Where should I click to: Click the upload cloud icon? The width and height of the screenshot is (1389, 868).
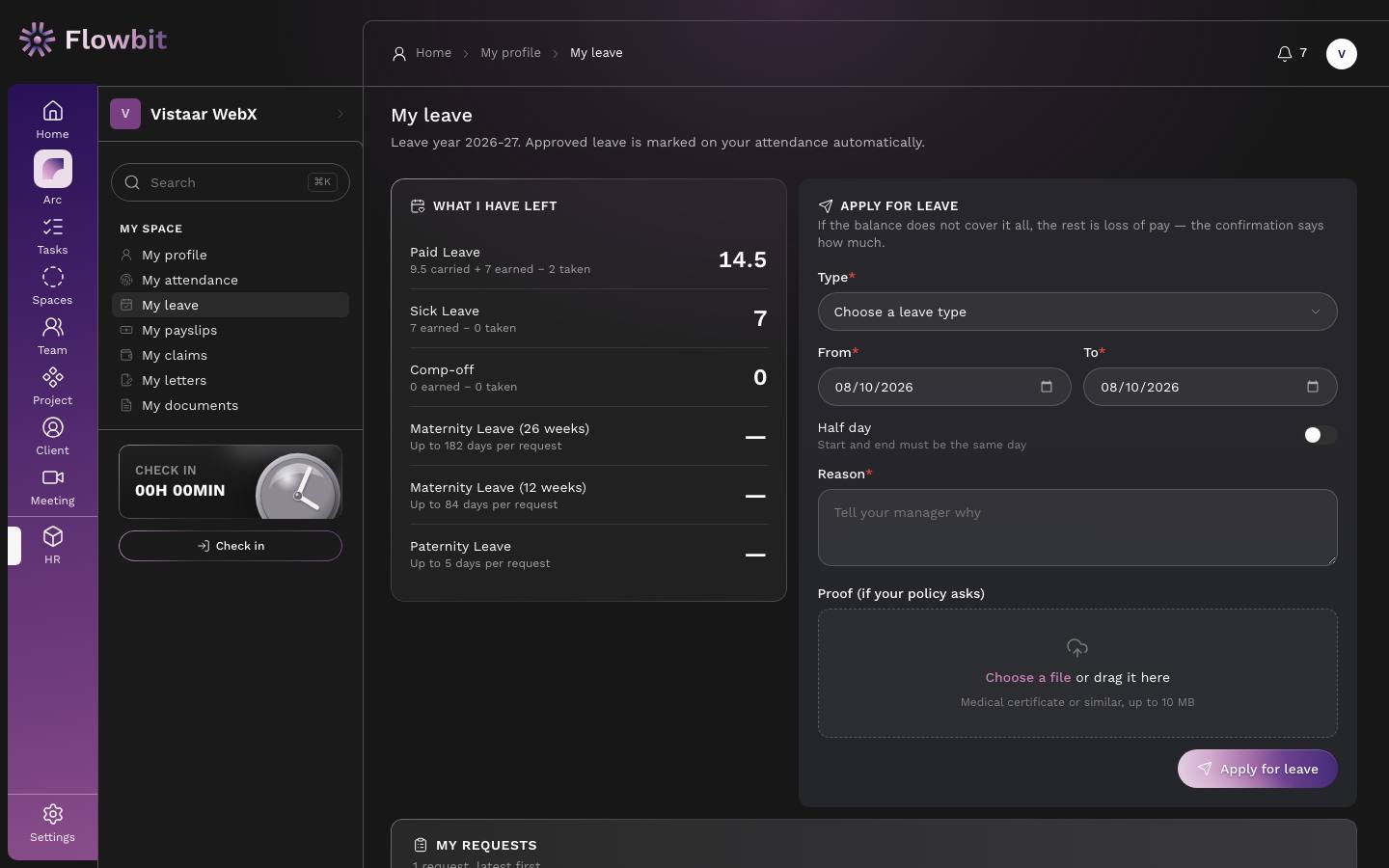(x=1077, y=648)
